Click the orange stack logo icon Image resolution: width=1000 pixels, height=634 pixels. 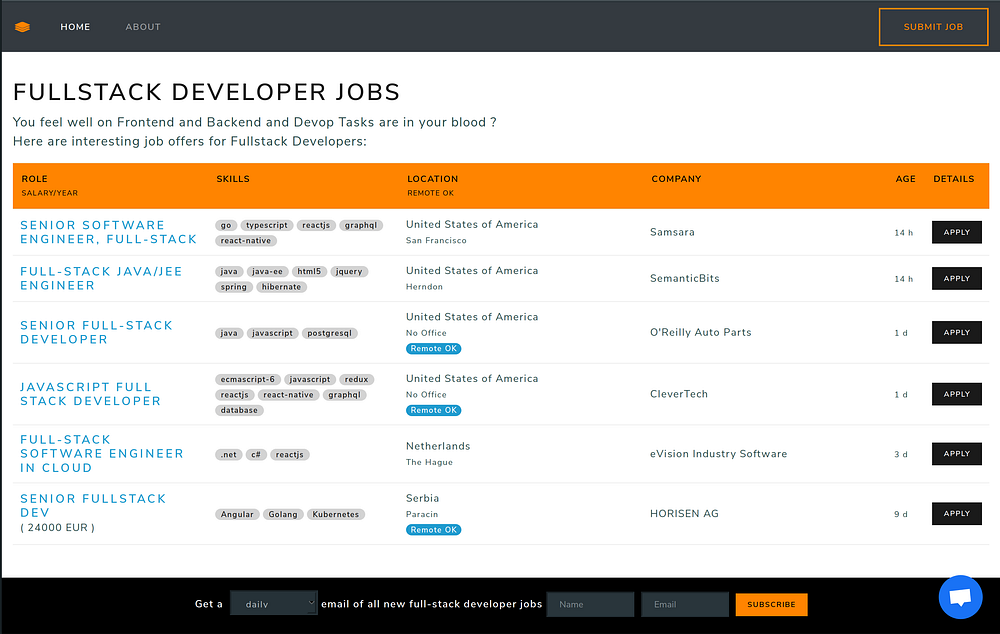[22, 27]
